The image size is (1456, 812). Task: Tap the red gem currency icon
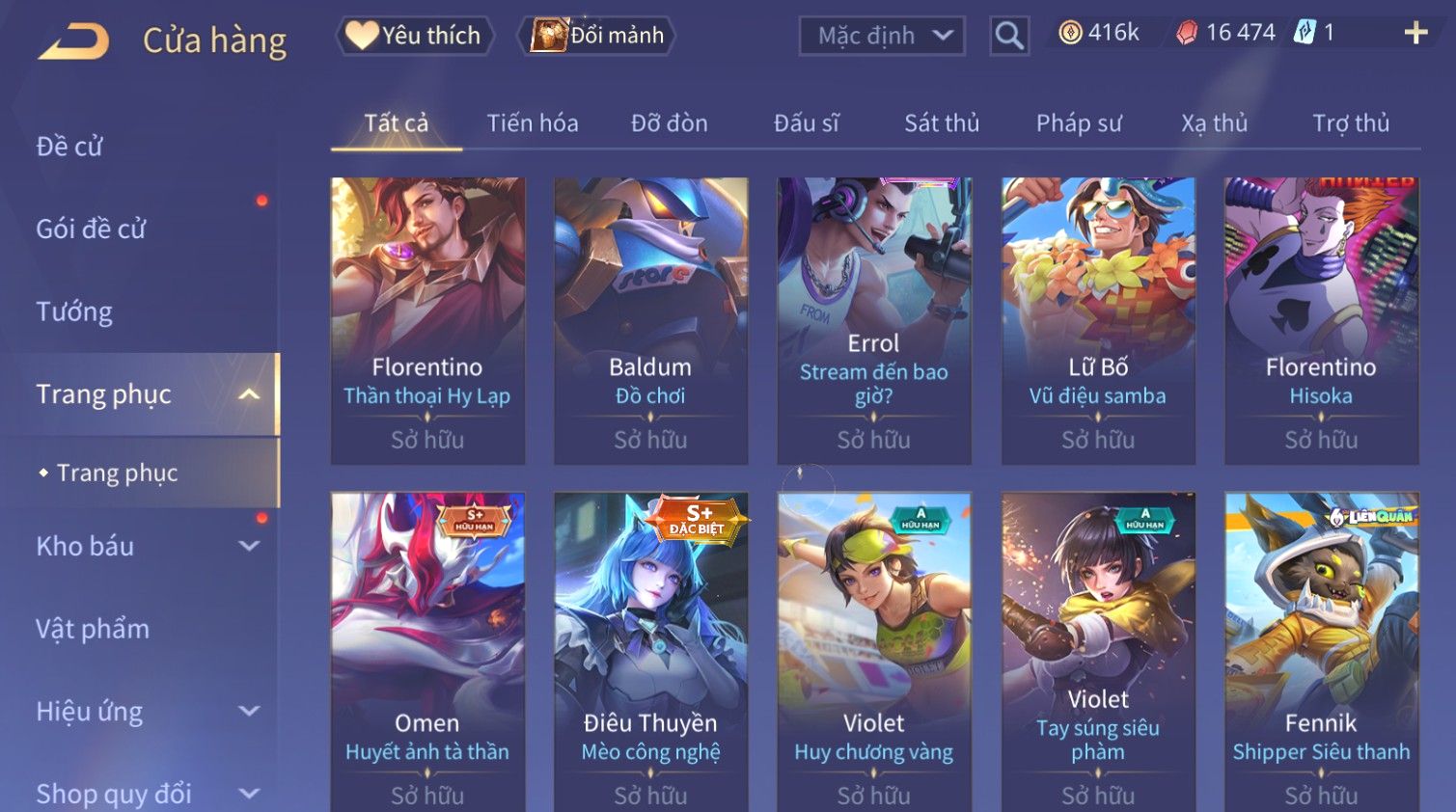click(x=1187, y=33)
